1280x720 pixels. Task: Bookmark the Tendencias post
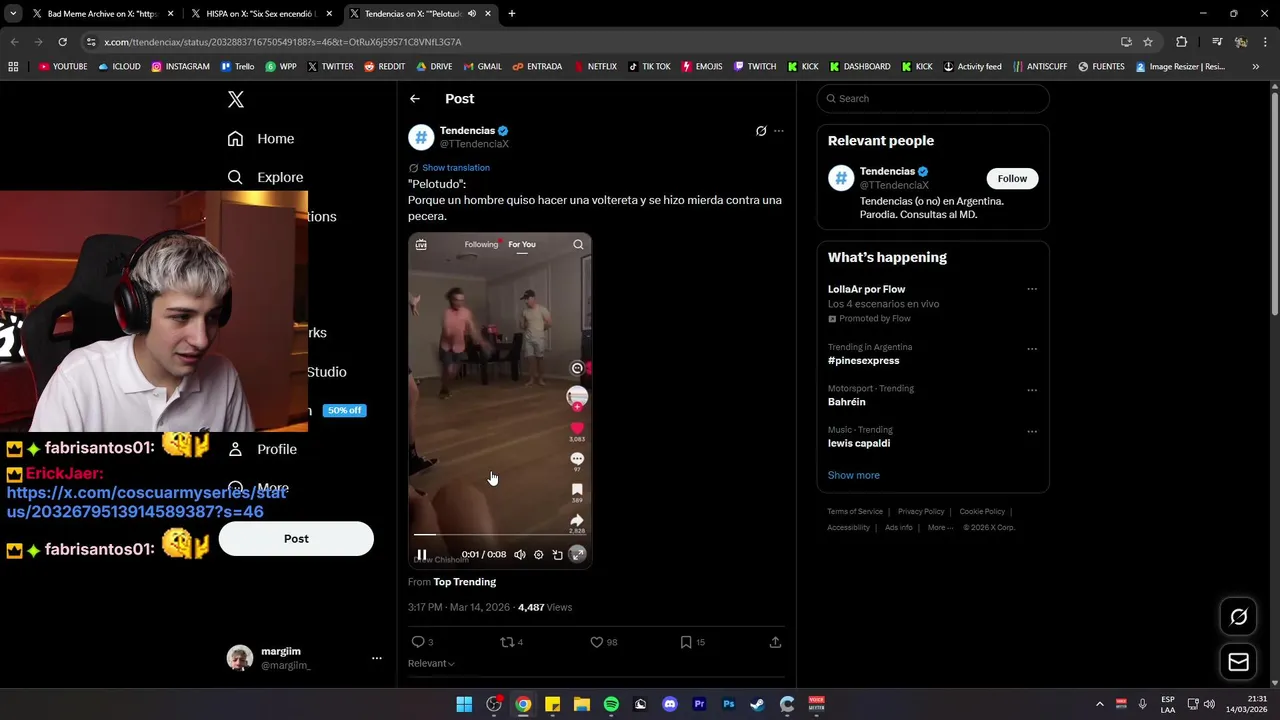686,642
